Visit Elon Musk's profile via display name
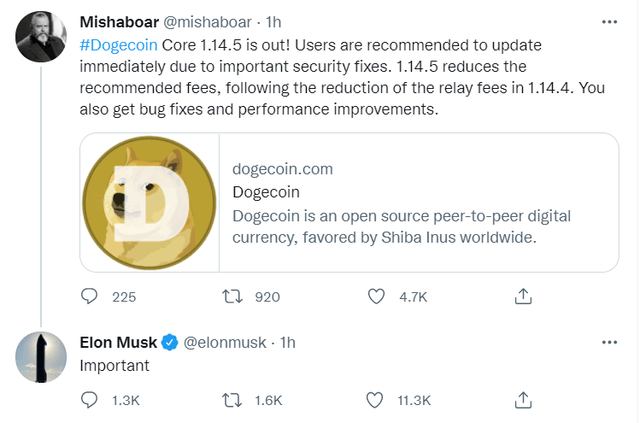Viewport: 640px width, 423px height. click(x=117, y=342)
